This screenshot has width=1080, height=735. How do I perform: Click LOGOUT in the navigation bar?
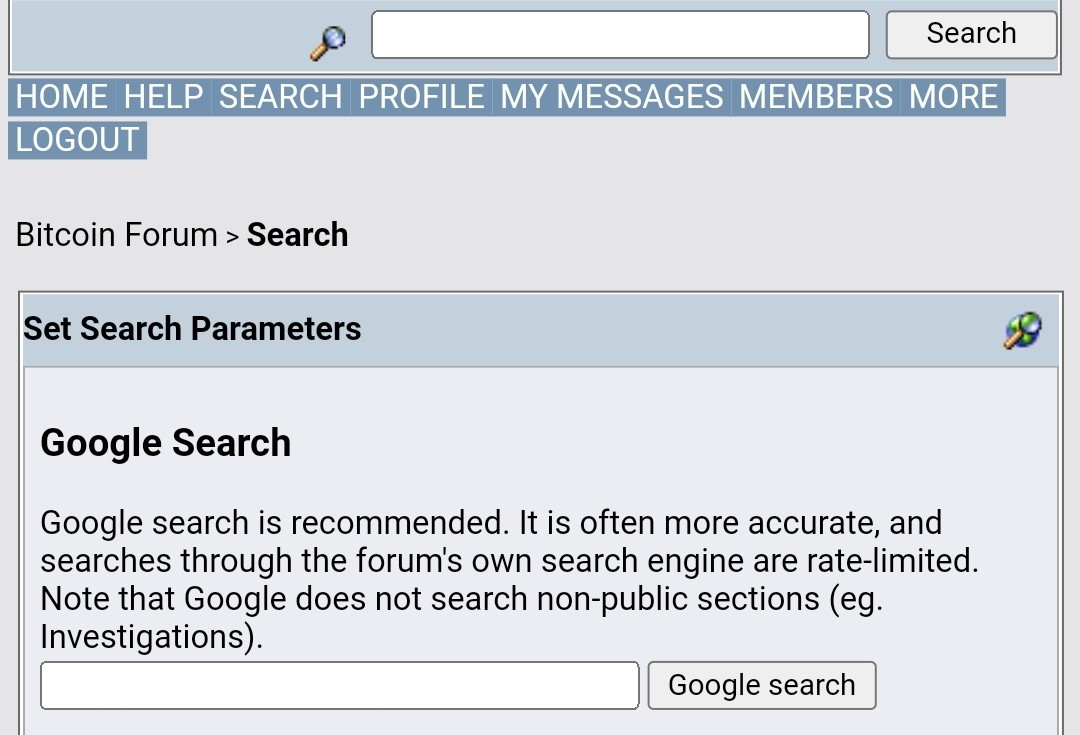tap(77, 141)
